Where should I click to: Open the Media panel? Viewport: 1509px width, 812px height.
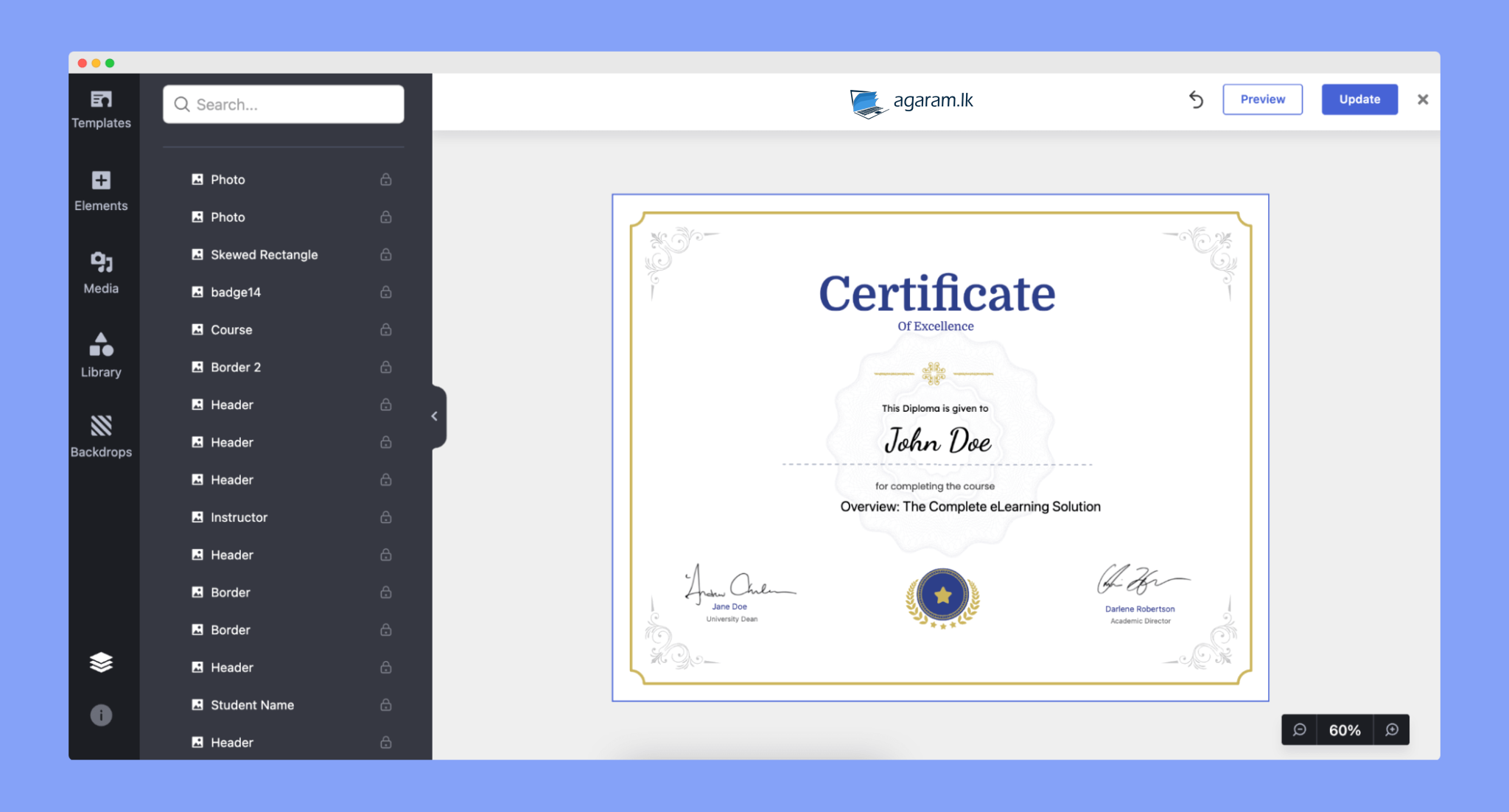point(101,273)
